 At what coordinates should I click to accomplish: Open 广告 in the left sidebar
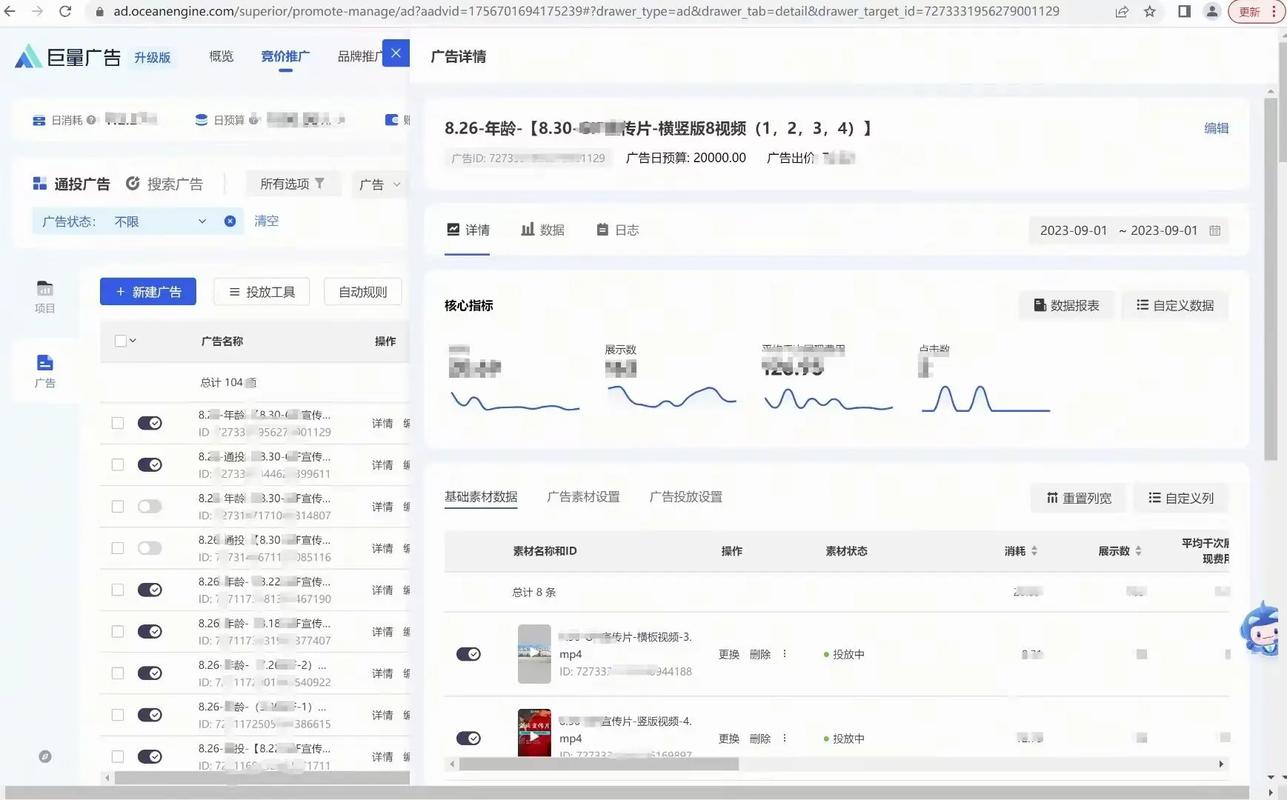[45, 371]
